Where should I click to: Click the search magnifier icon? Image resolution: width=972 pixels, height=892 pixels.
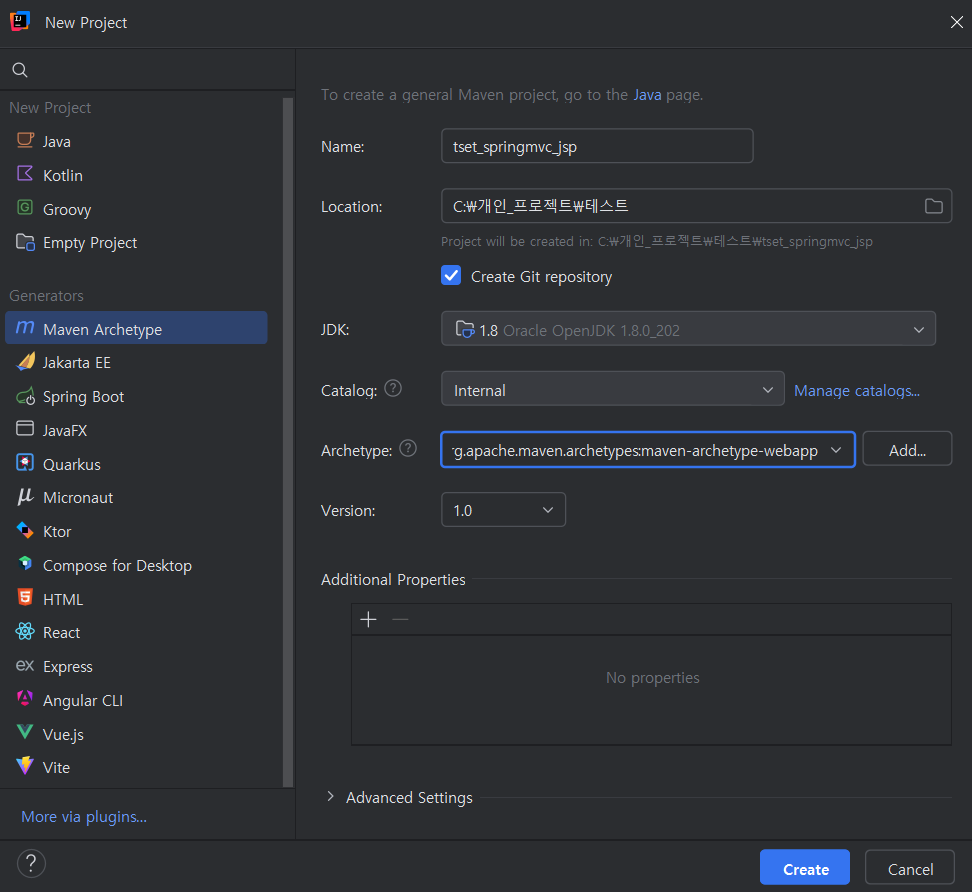tap(20, 70)
